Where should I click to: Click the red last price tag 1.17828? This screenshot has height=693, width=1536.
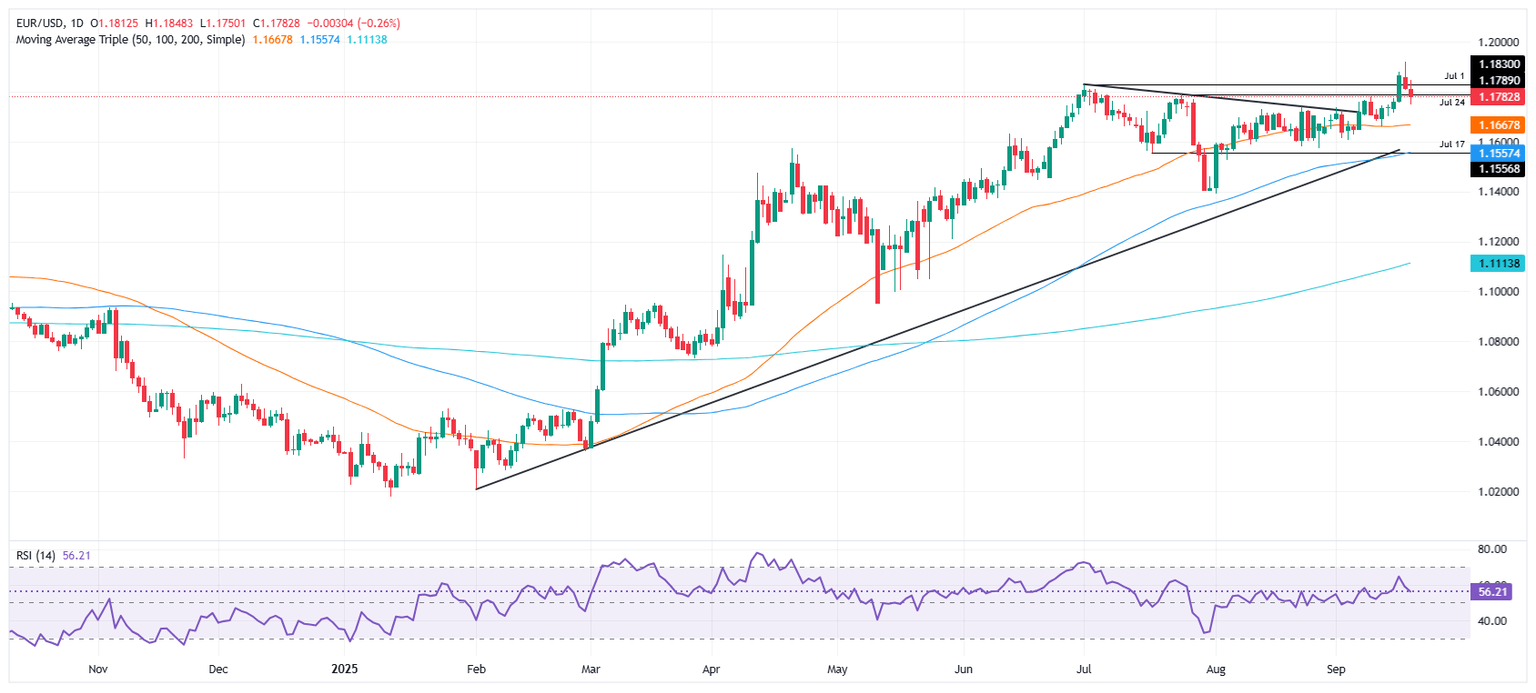click(1499, 97)
